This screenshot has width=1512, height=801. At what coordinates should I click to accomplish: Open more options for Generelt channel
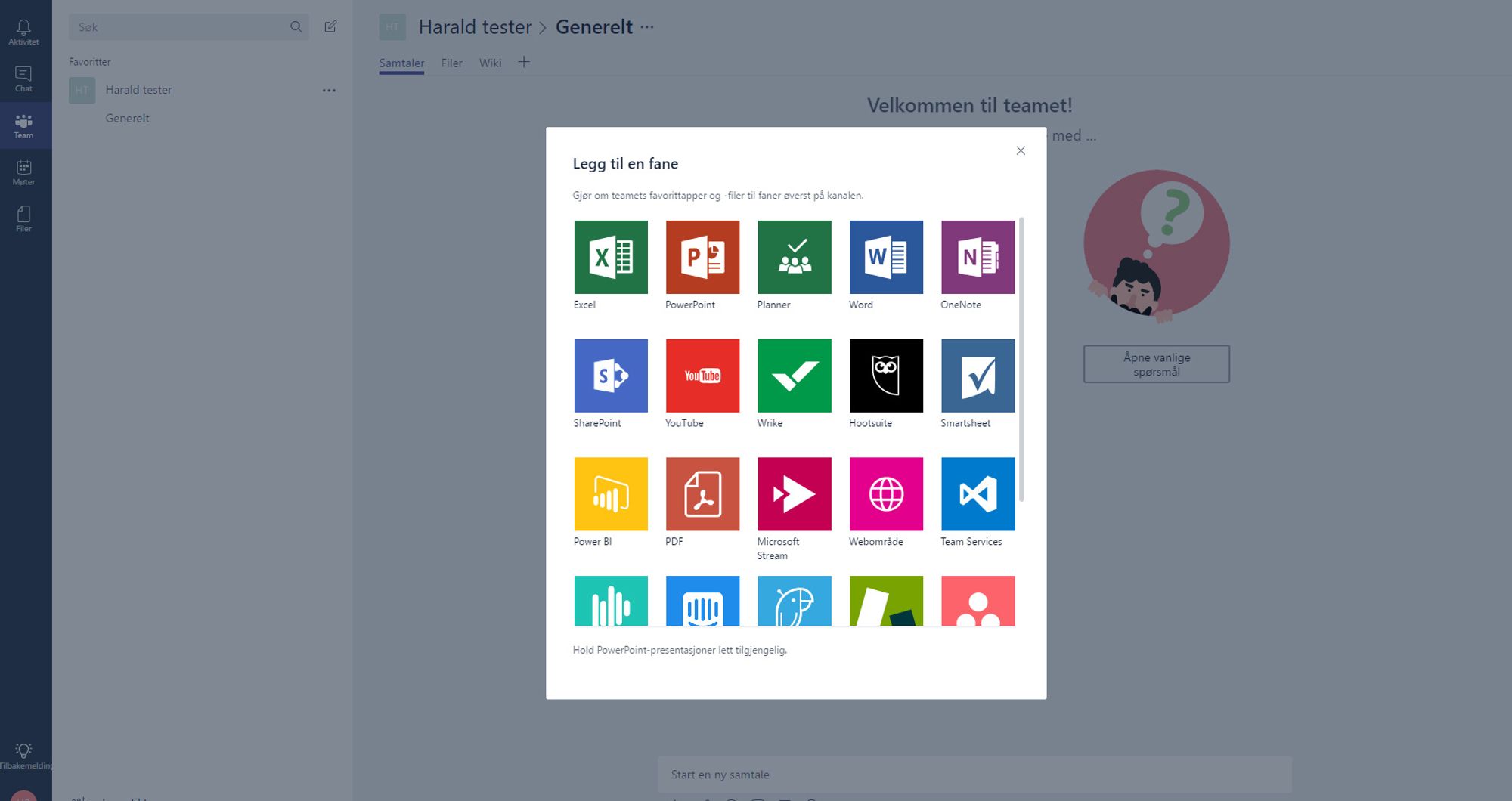647,27
